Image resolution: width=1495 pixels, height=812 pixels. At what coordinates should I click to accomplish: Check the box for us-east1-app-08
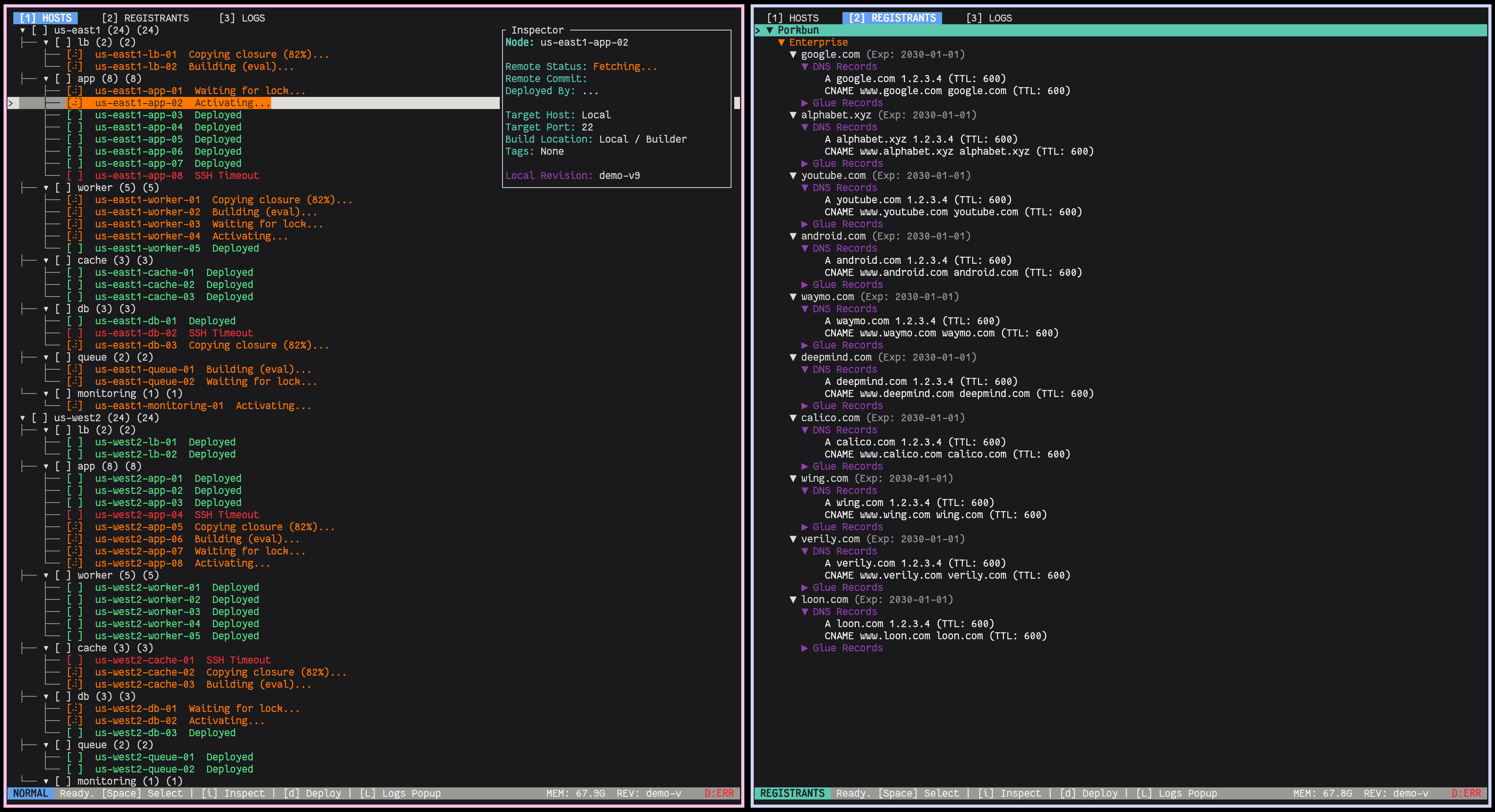click(x=74, y=175)
